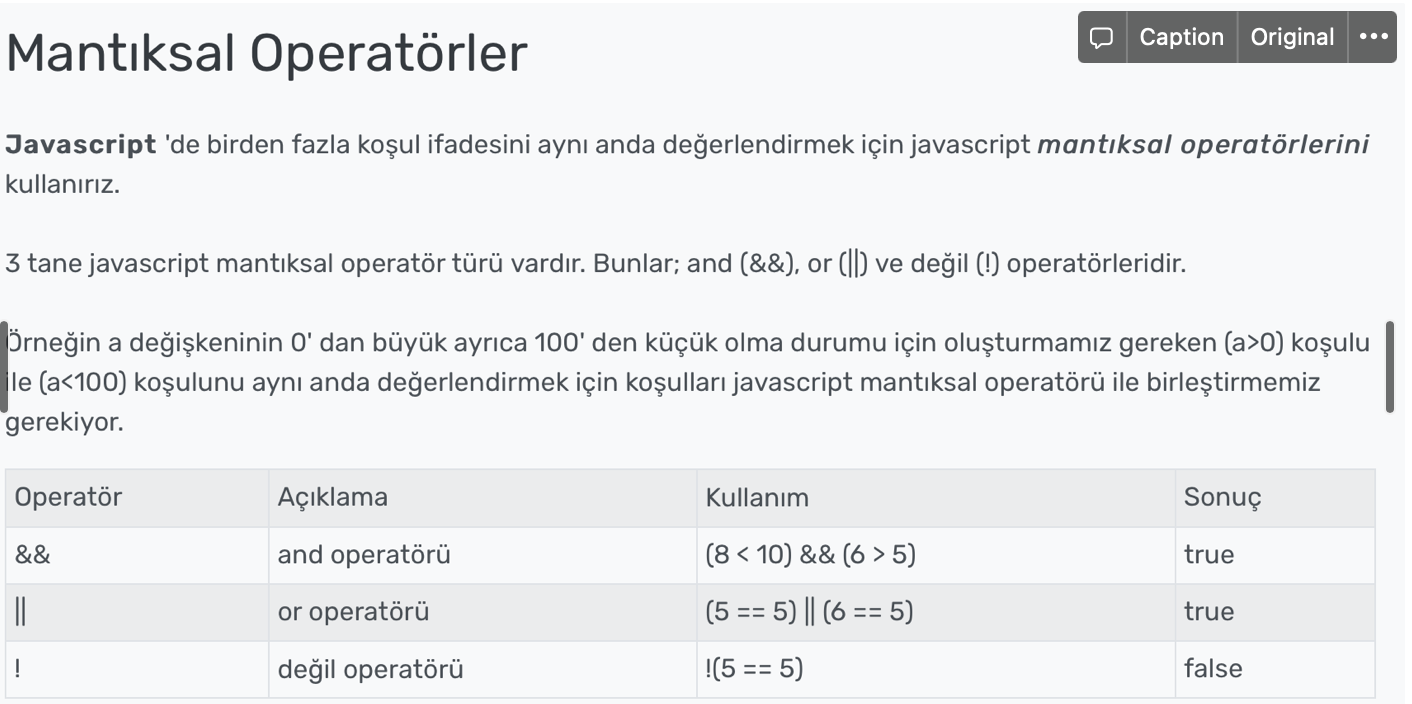1412x704 pixels.
Task: Click the false result cell
Action: pos(1275,669)
